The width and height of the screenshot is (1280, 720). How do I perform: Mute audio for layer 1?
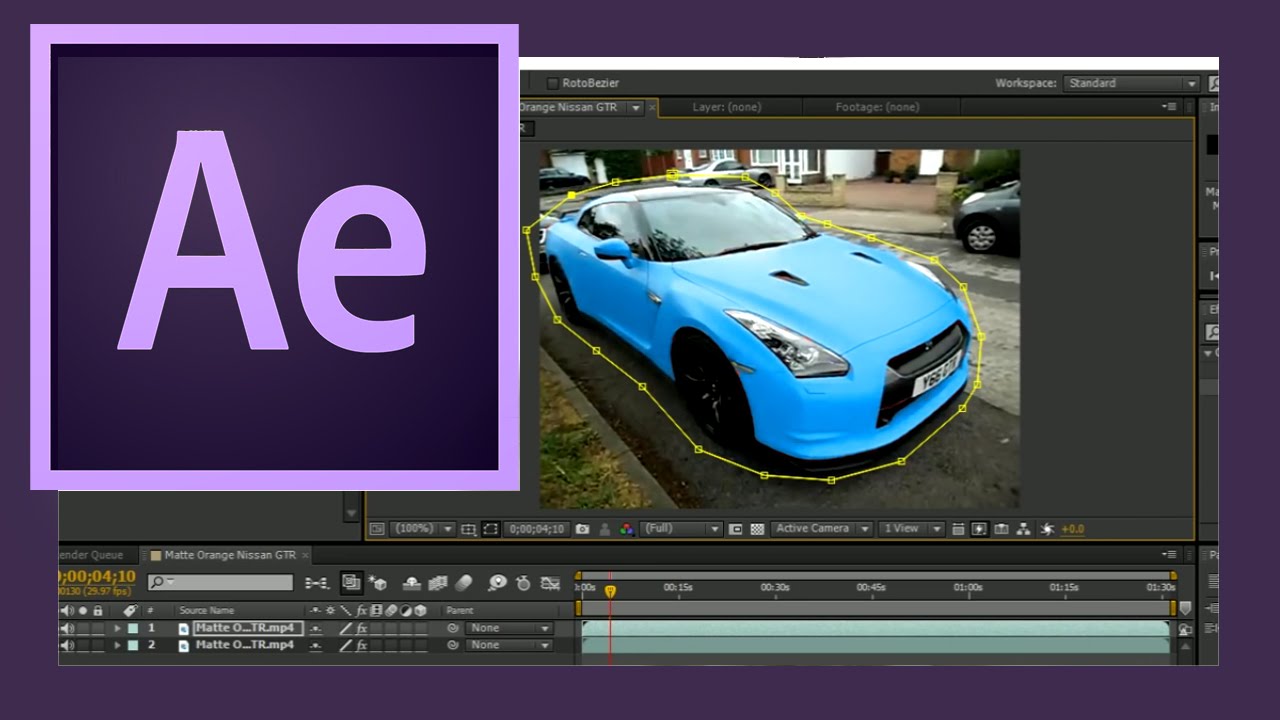(x=67, y=628)
